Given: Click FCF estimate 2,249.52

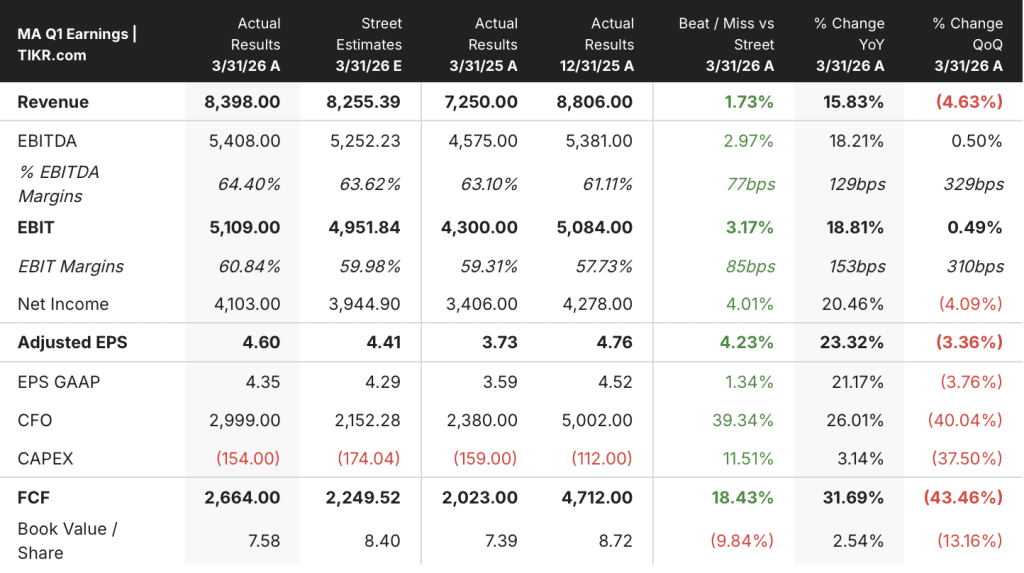Looking at the screenshot, I should [363, 498].
